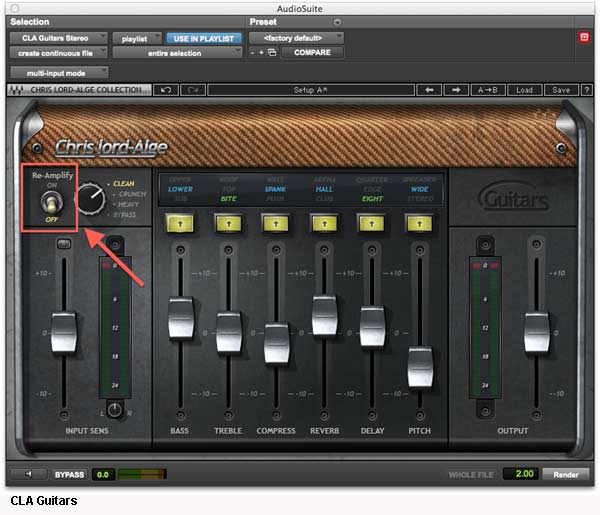This screenshot has width=600, height=515.
Task: Click the 0.0 level value field
Action: point(103,474)
